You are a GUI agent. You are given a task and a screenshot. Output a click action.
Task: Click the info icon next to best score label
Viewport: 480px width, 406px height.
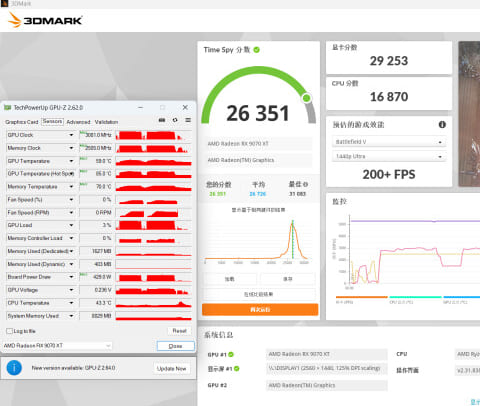point(306,184)
